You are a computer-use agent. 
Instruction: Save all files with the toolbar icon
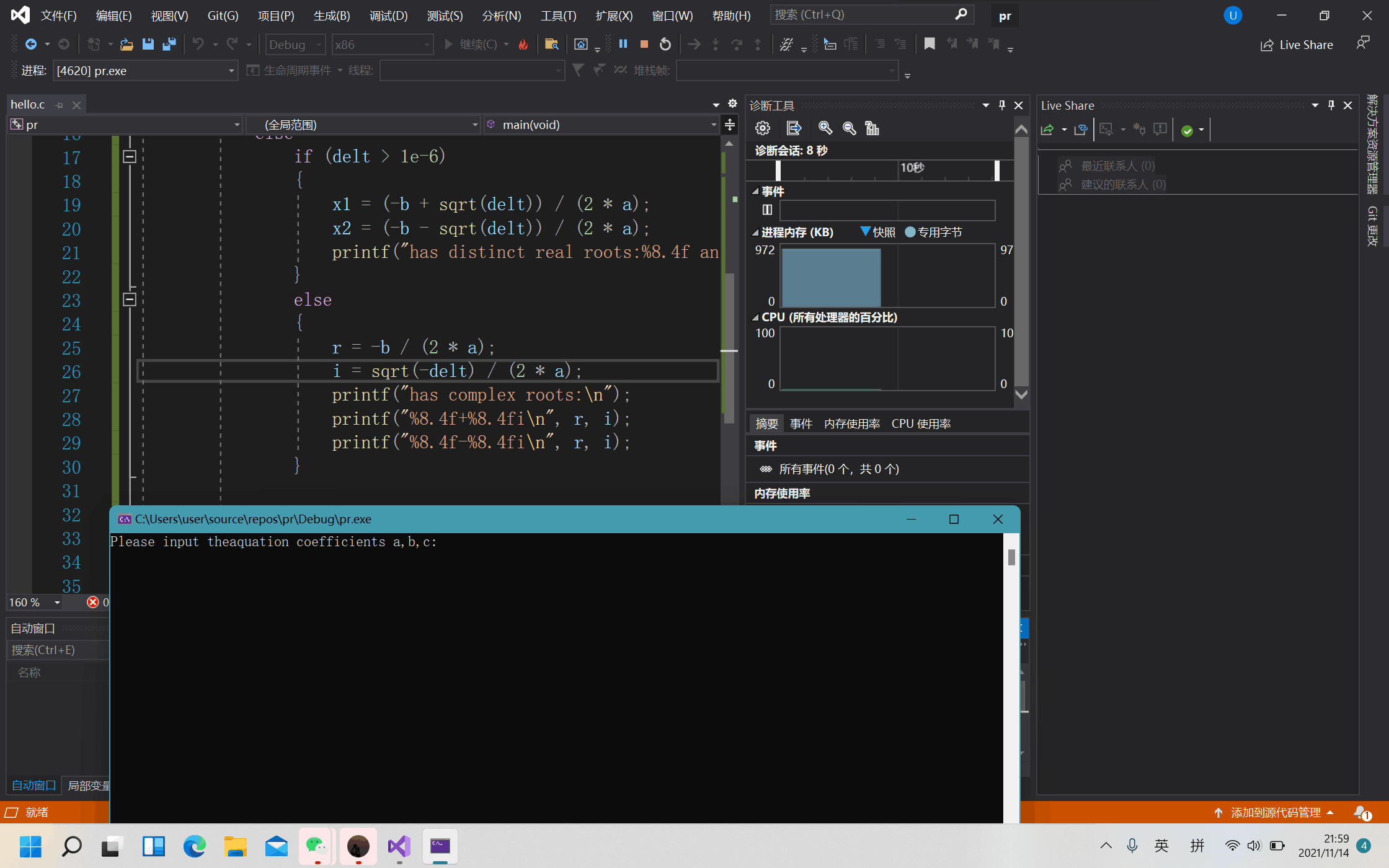[x=169, y=44]
